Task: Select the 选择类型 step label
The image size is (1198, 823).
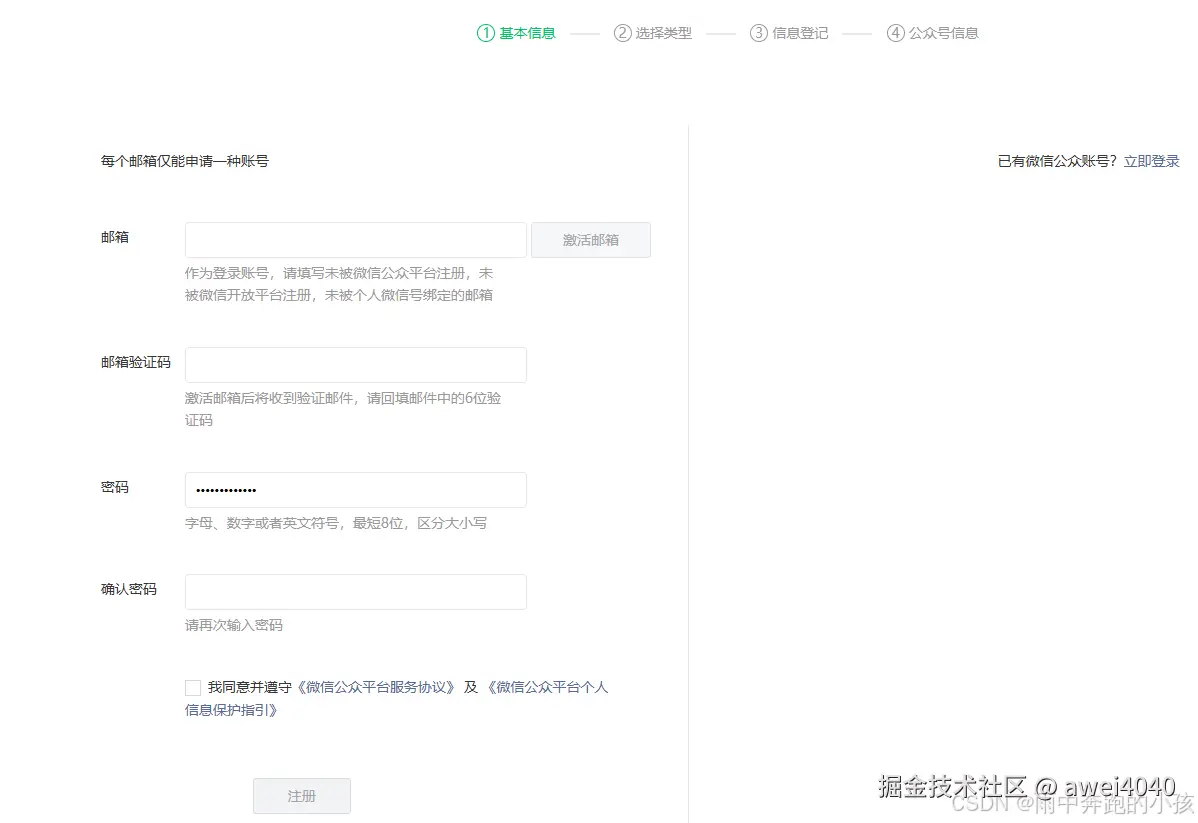Action: point(663,32)
